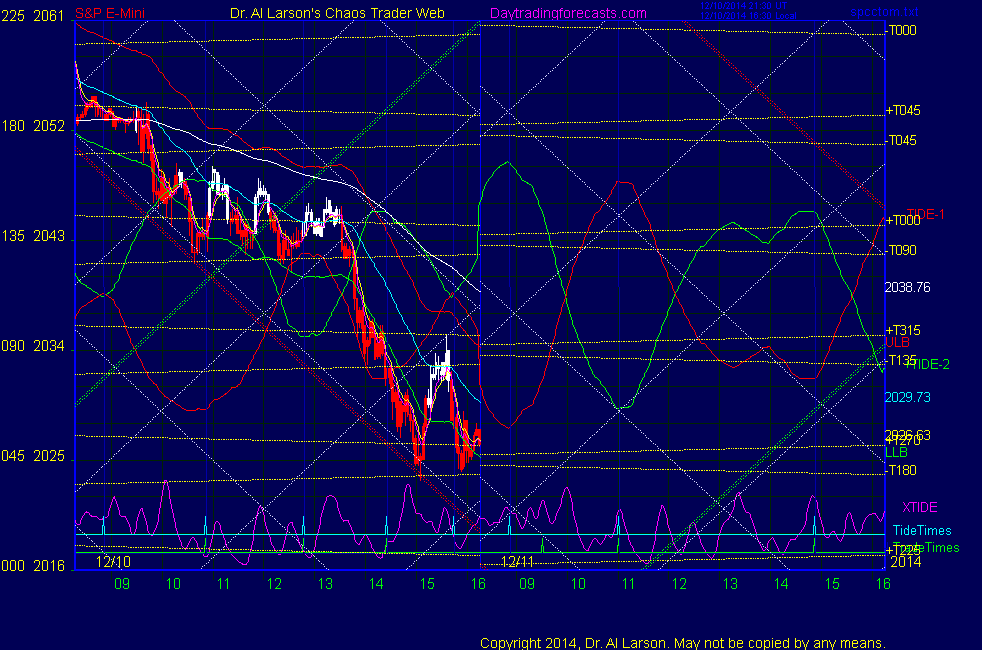Click the Dr. Al Larson's Chaos Trader Web title
The width and height of the screenshot is (982, 650).
coord(331,13)
